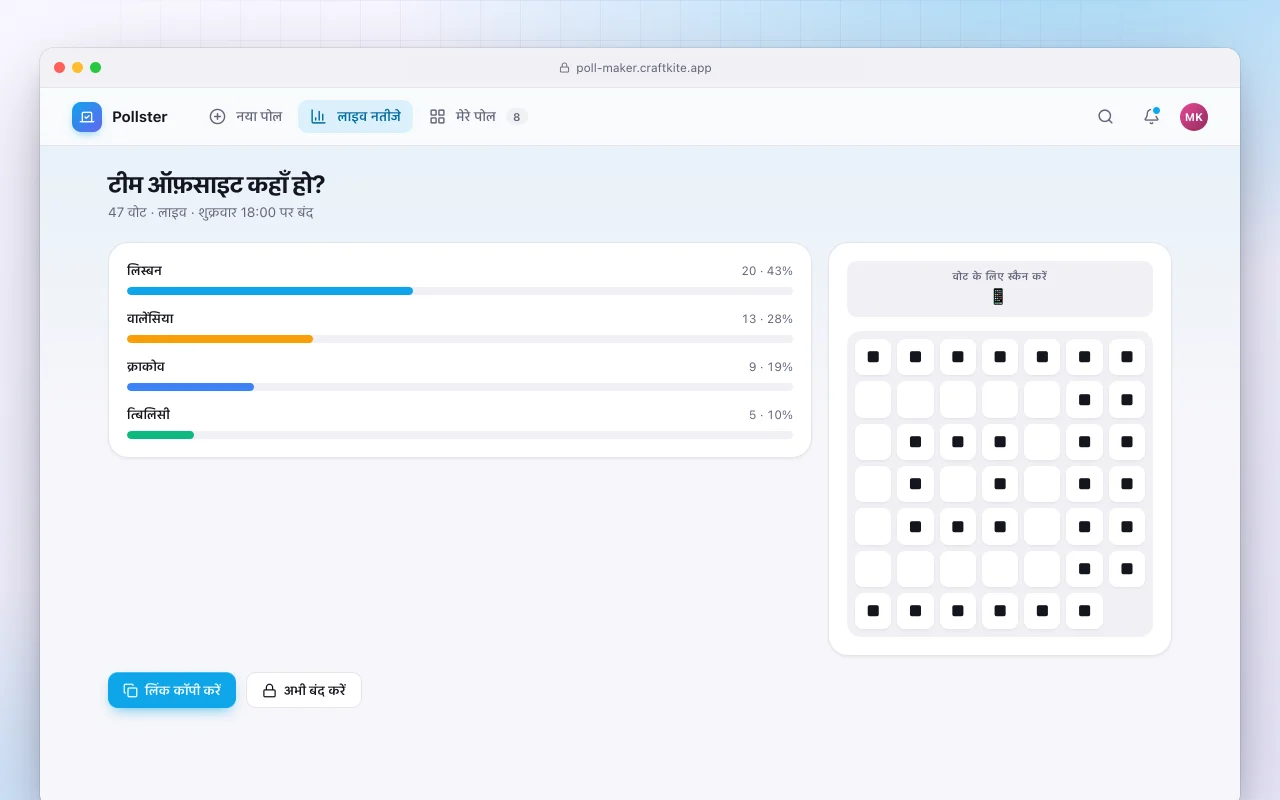
Task: Click the क्राकोव option label
Action: point(146,367)
